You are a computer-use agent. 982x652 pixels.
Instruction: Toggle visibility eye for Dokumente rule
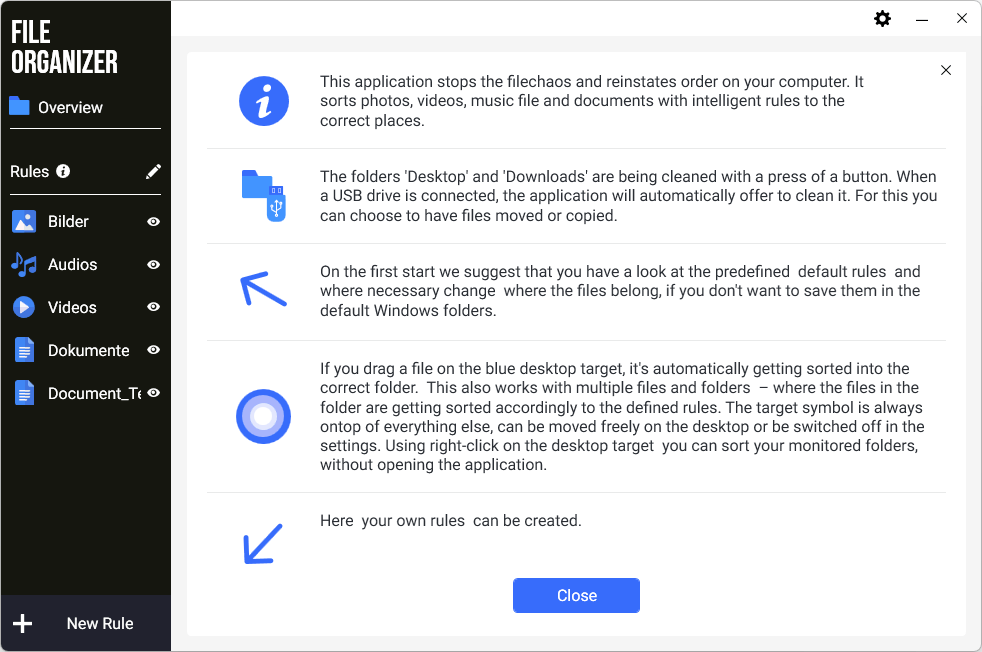(153, 351)
